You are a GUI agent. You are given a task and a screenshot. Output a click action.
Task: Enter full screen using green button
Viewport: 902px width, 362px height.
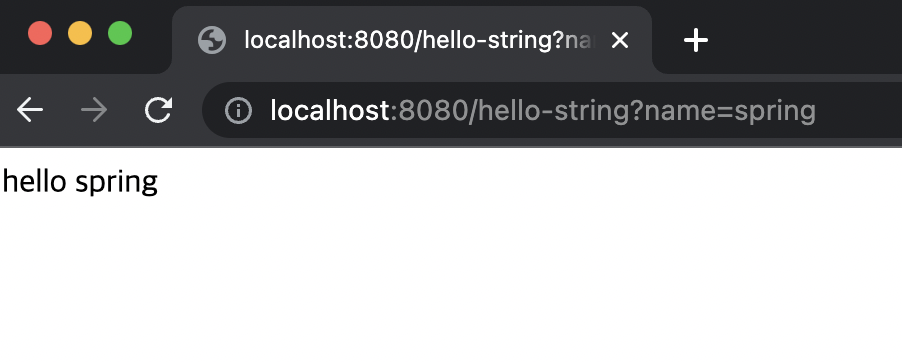click(x=120, y=33)
